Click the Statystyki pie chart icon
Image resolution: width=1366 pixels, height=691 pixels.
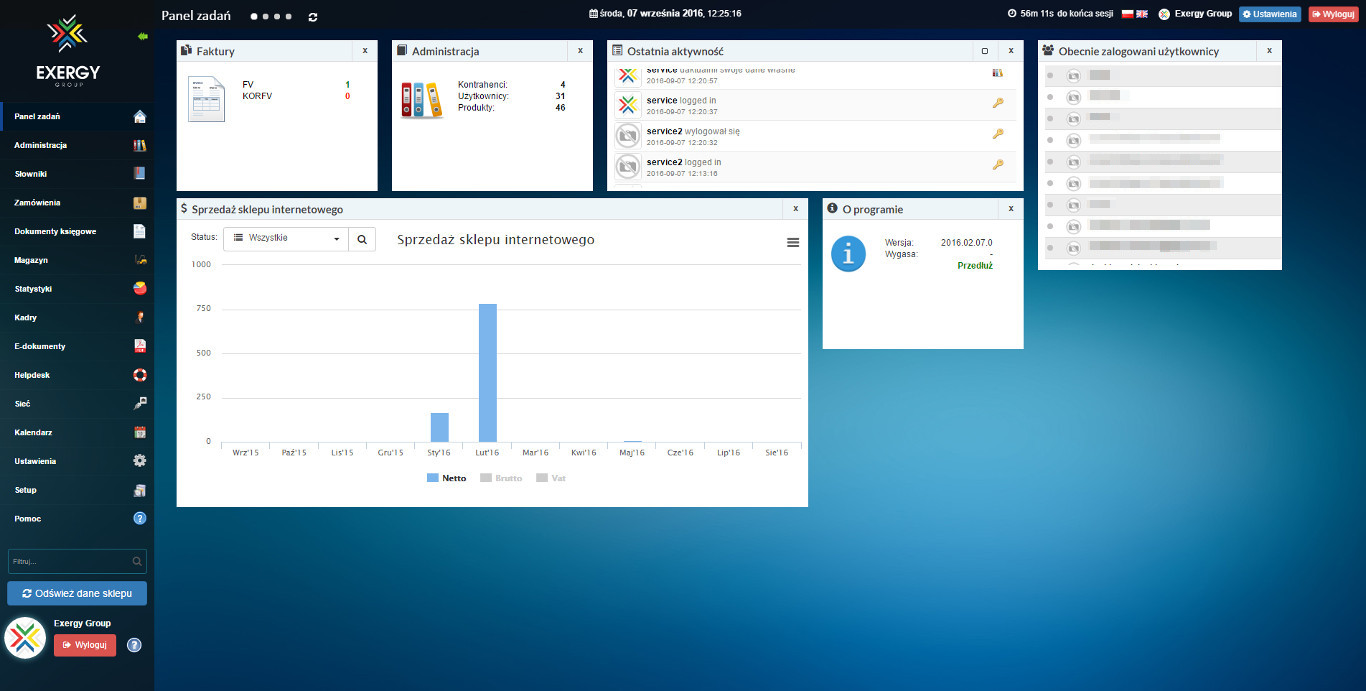pos(140,289)
